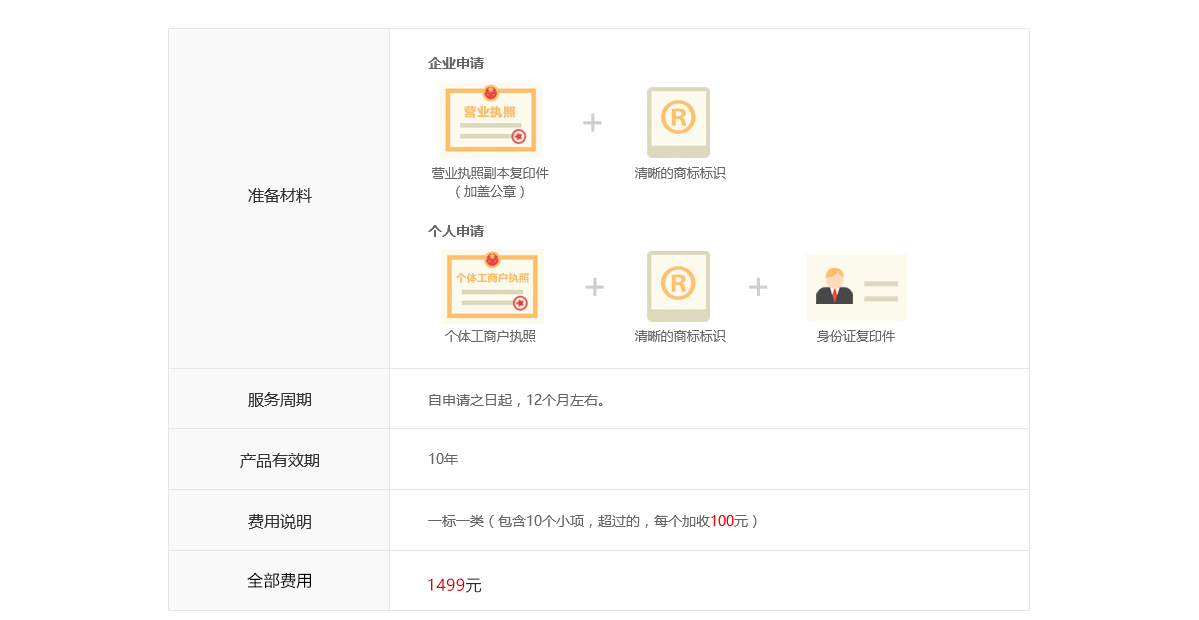Click the trademark icon under 个人申请
This screenshot has height=620, width=1199.
pyautogui.click(x=678, y=286)
